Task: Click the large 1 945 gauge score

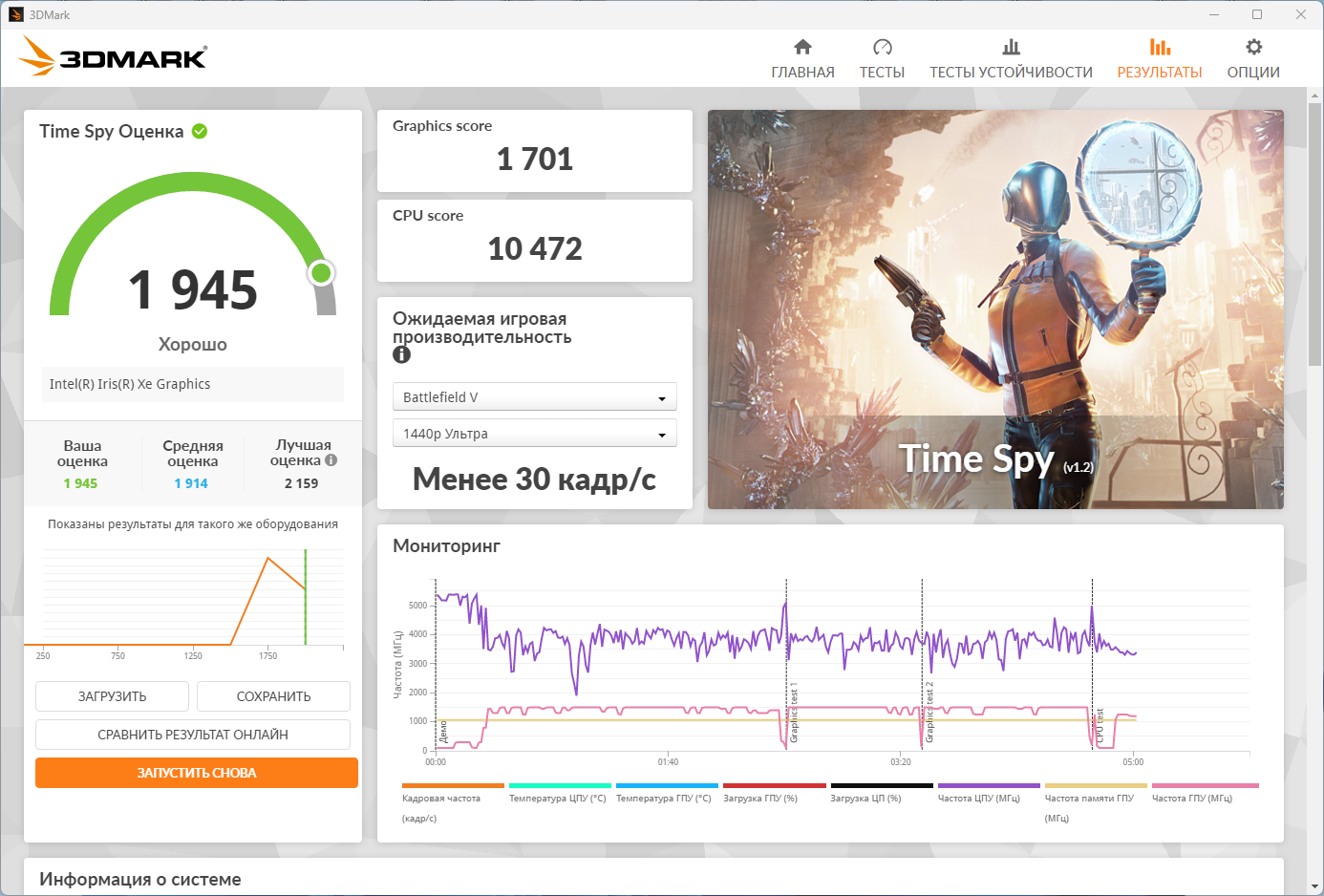Action: (x=193, y=290)
